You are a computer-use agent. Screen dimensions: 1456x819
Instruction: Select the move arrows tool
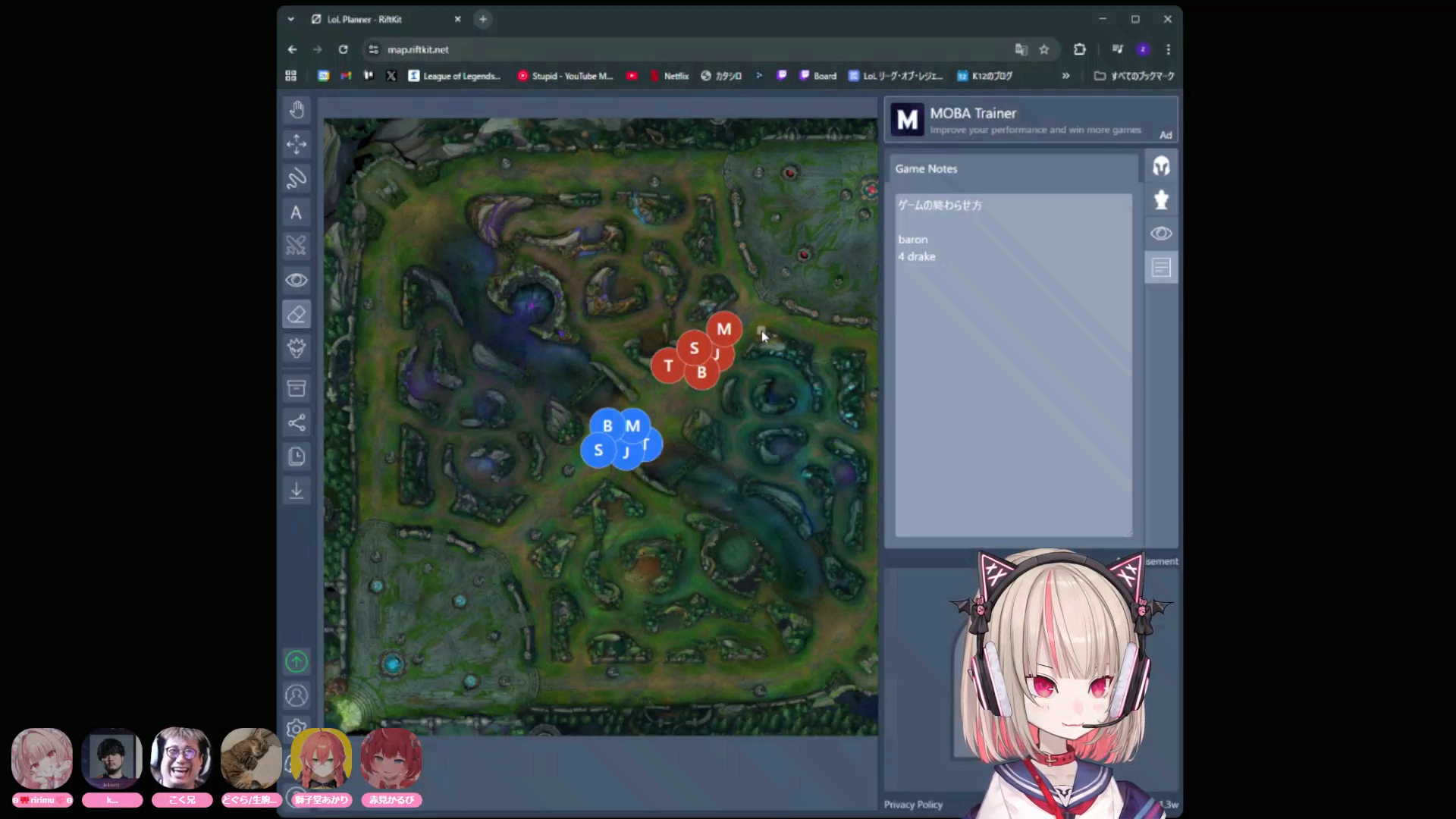click(x=297, y=144)
